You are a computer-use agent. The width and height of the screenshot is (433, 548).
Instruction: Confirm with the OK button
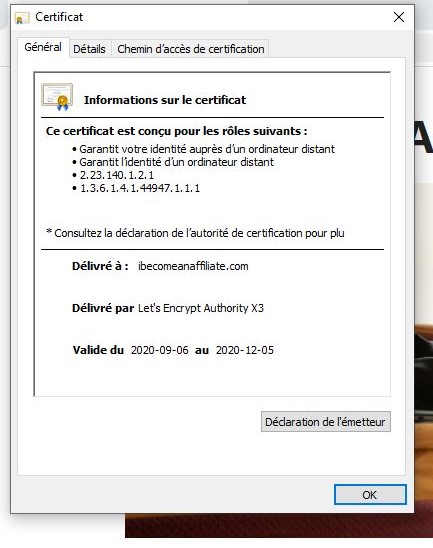point(370,495)
